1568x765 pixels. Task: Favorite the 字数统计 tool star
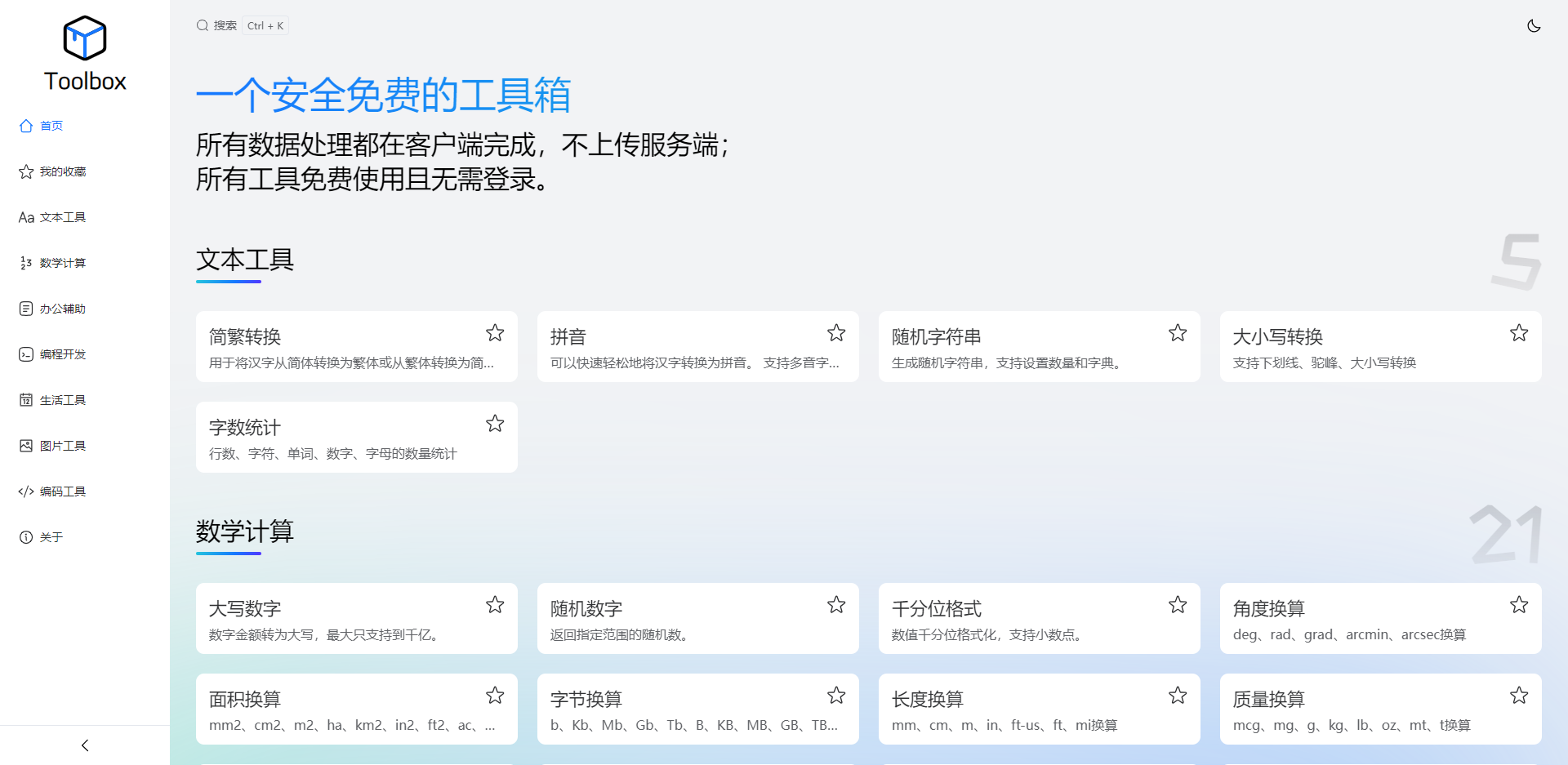[495, 424]
